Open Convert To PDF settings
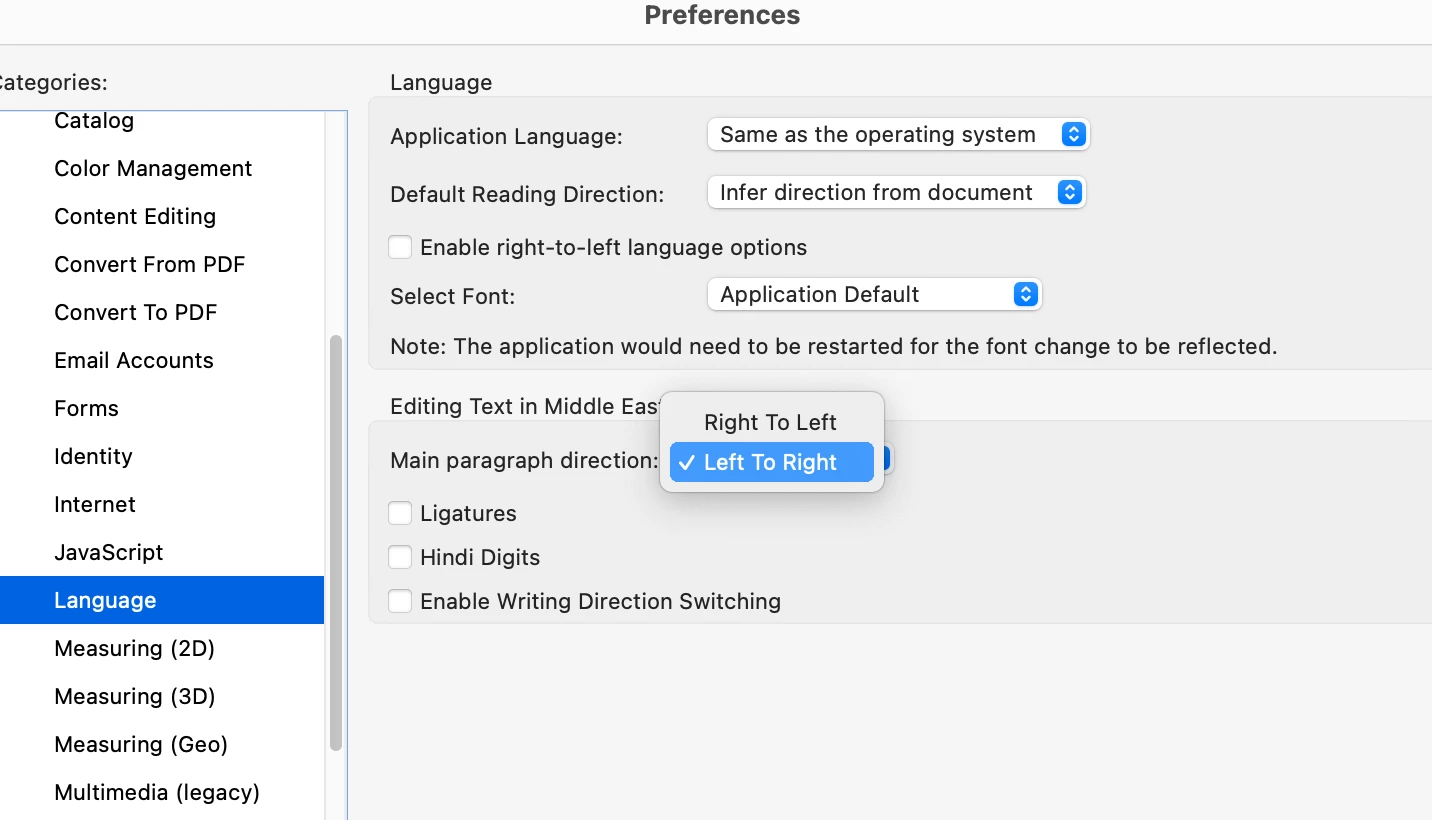The height and width of the screenshot is (820, 1432). (135, 313)
